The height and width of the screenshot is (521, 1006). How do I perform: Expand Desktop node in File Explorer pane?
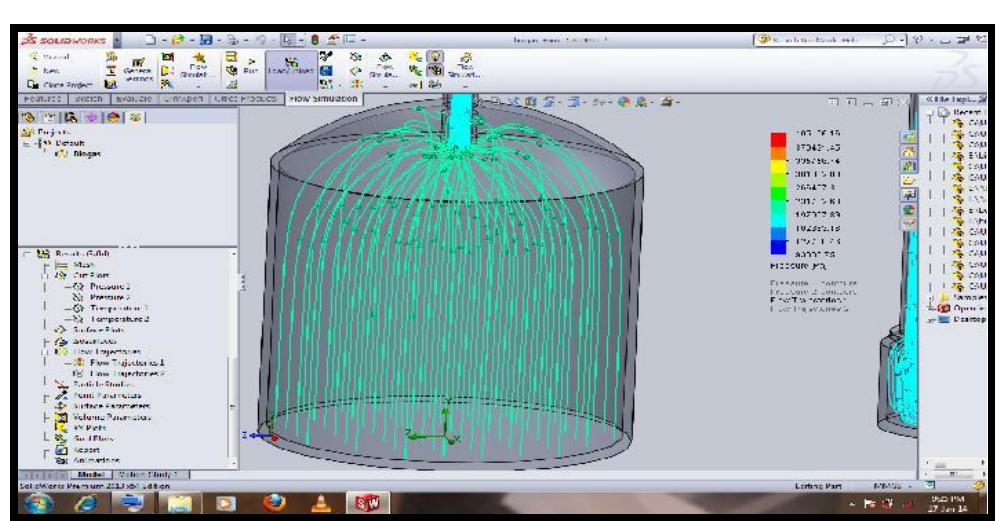click(x=931, y=319)
